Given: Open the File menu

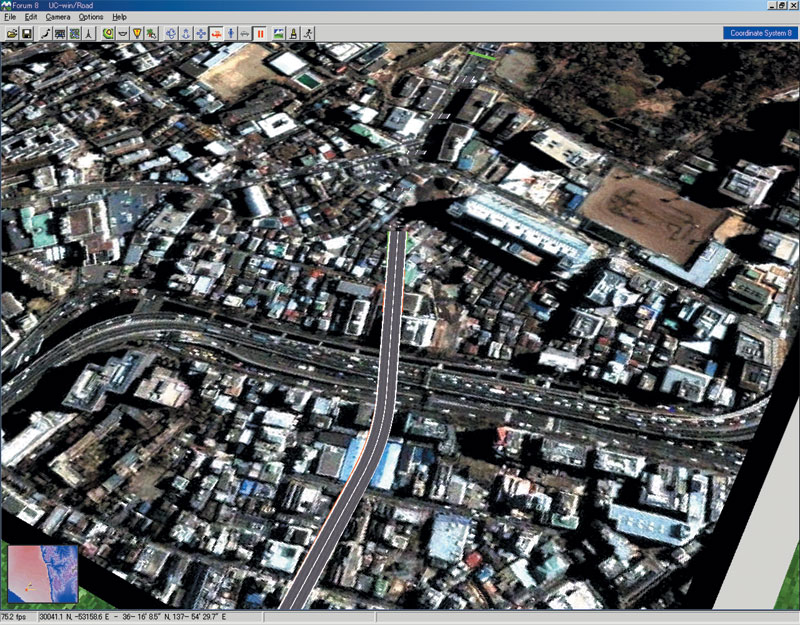Looking at the screenshot, I should tap(10, 17).
